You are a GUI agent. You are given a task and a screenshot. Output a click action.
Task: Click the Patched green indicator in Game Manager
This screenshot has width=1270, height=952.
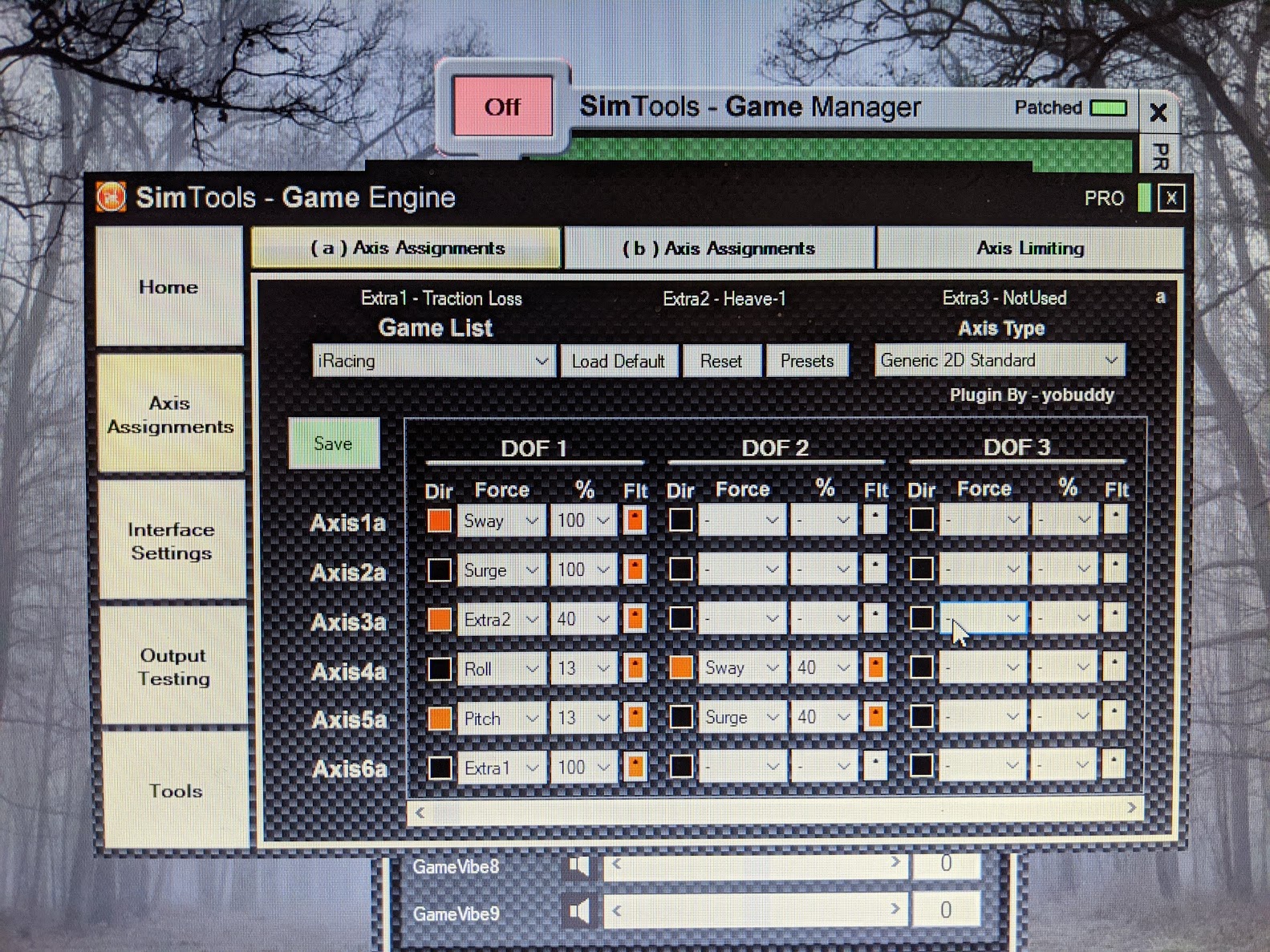click(x=1109, y=108)
